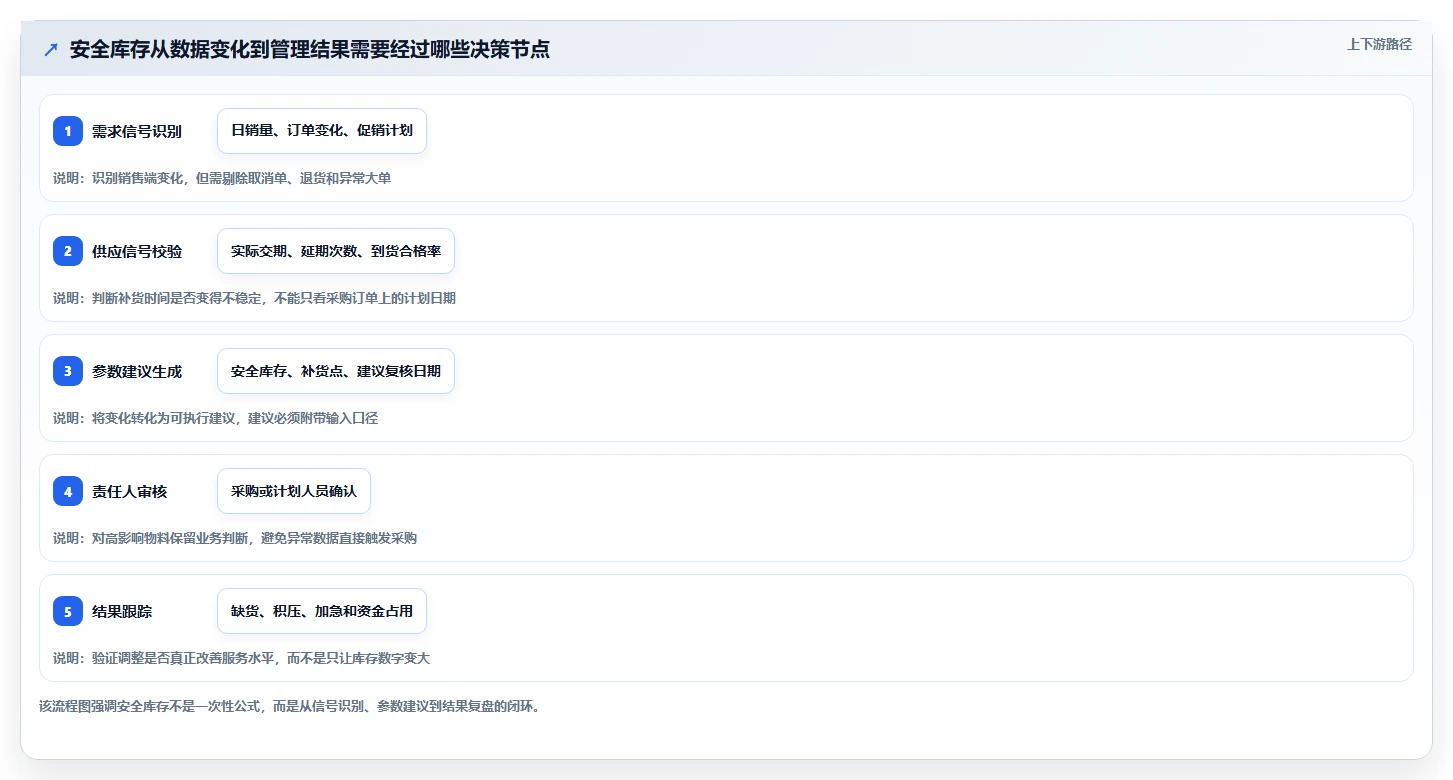The height and width of the screenshot is (780, 1453).
Task: Select the step number 4 badge
Action: point(68,491)
